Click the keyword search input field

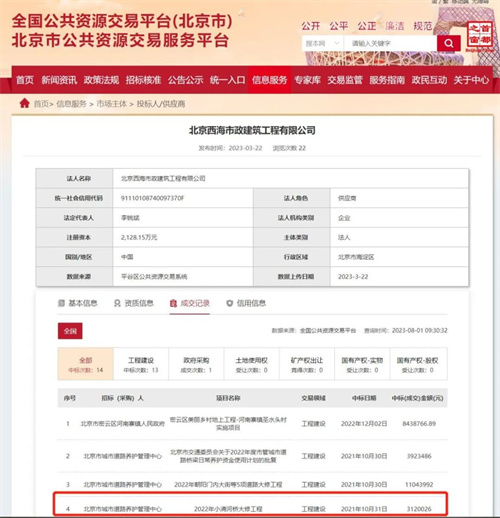(390, 43)
